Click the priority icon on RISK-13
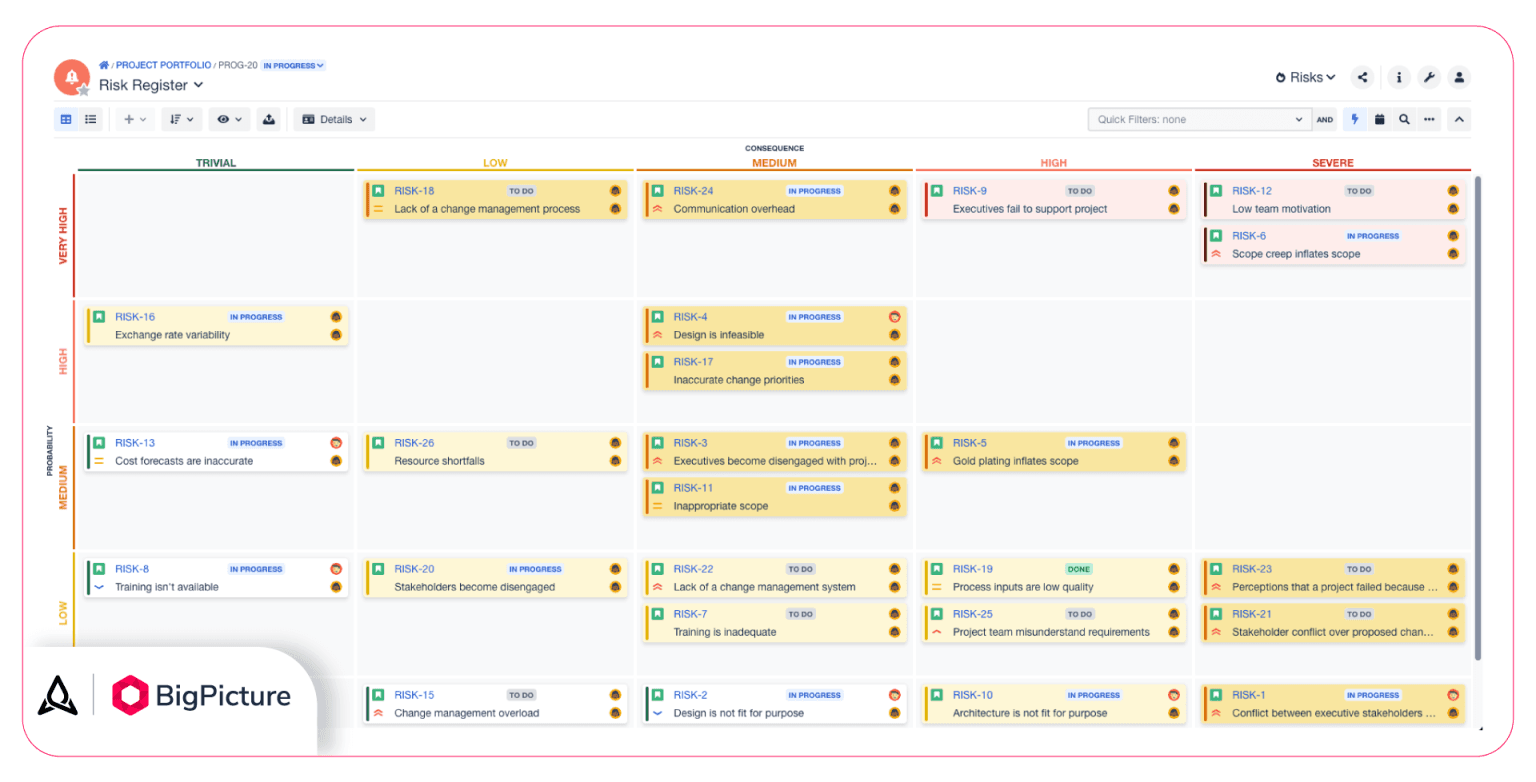This screenshot has height=782, width=1536. click(x=99, y=461)
